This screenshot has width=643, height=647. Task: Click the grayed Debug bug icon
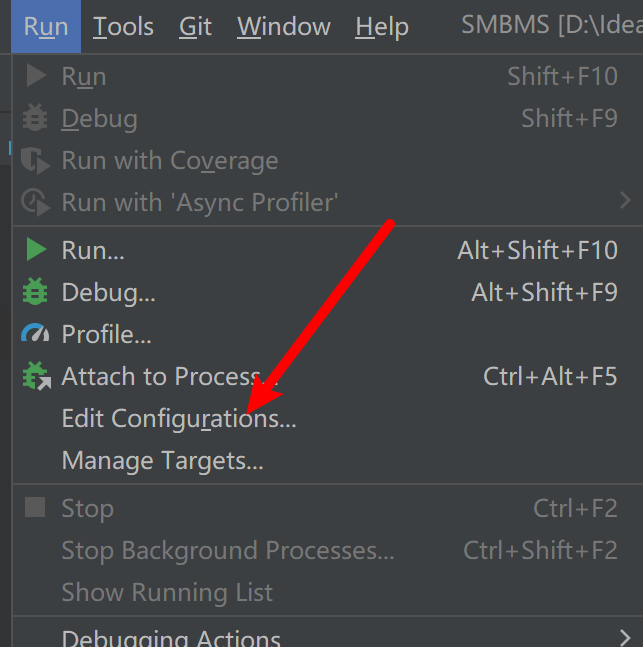pyautogui.click(x=36, y=118)
